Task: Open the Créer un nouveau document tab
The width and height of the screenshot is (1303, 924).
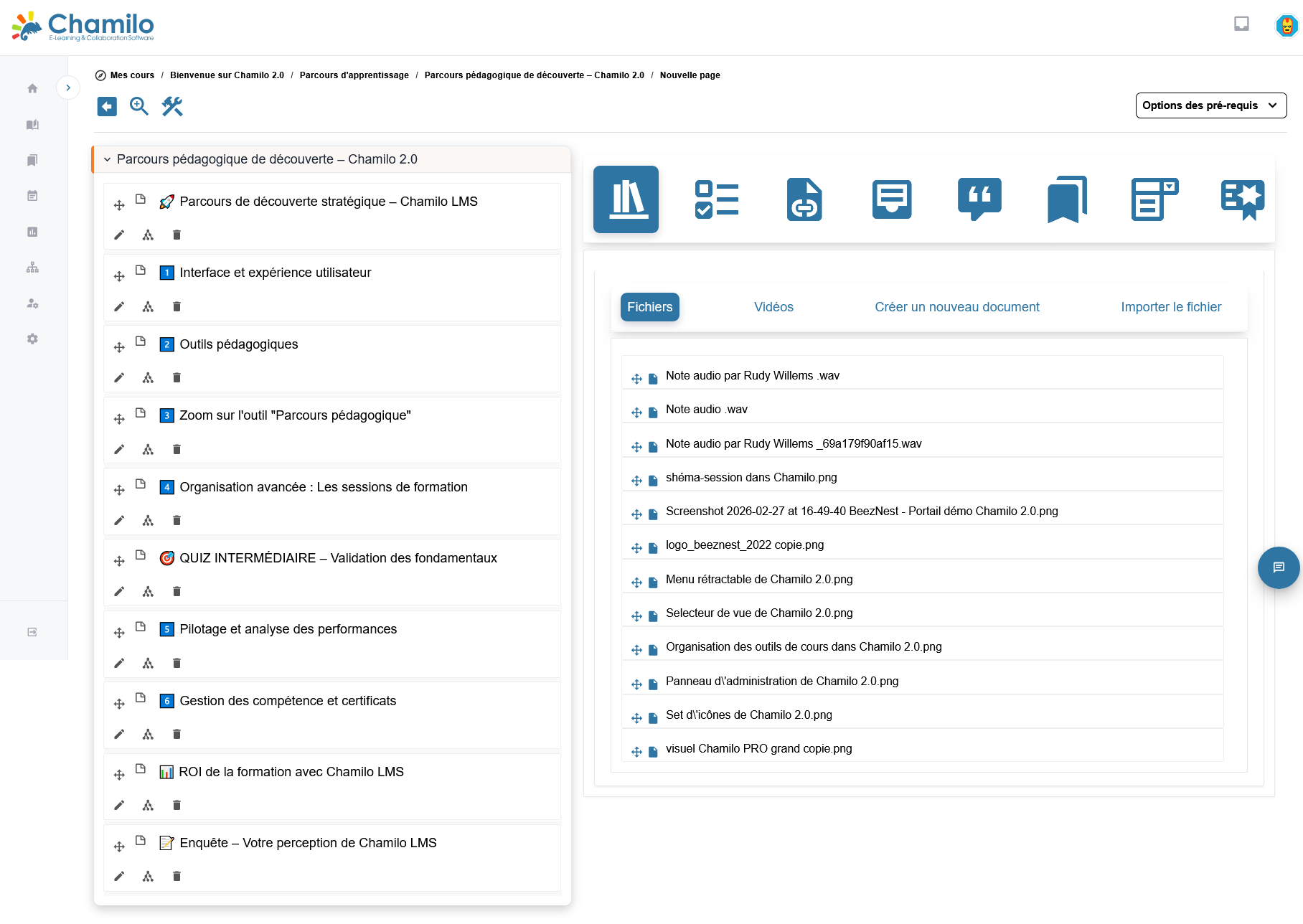Action: pos(956,307)
